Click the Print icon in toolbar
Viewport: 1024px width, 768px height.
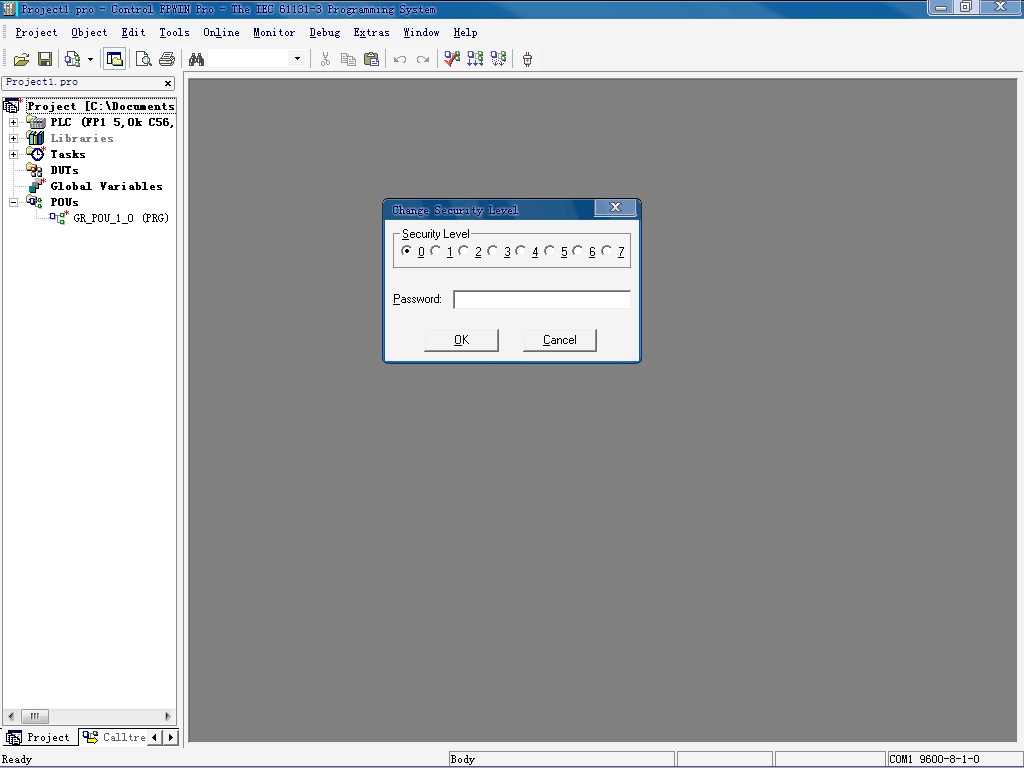point(167,60)
